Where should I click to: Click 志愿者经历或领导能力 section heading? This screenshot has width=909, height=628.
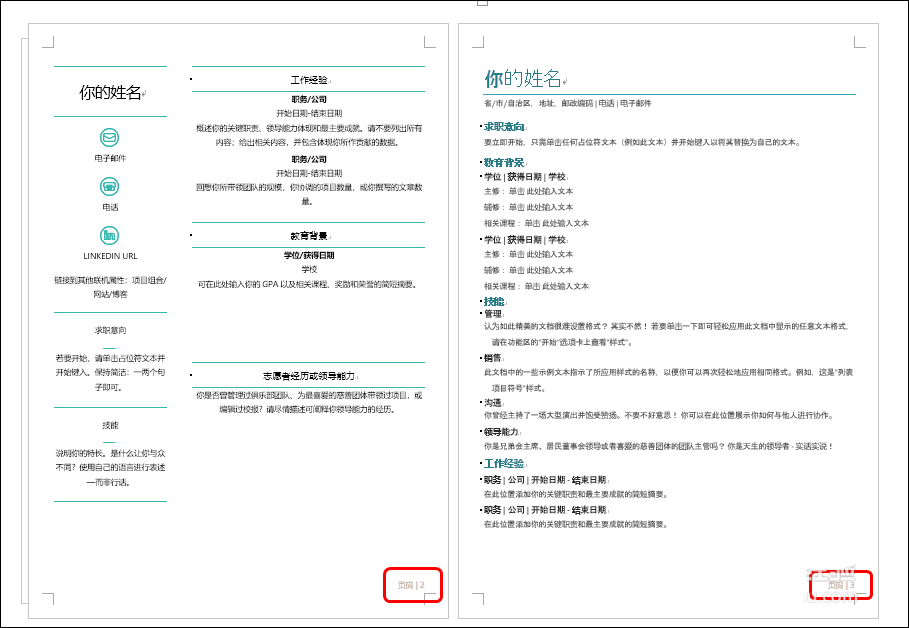coord(309,376)
